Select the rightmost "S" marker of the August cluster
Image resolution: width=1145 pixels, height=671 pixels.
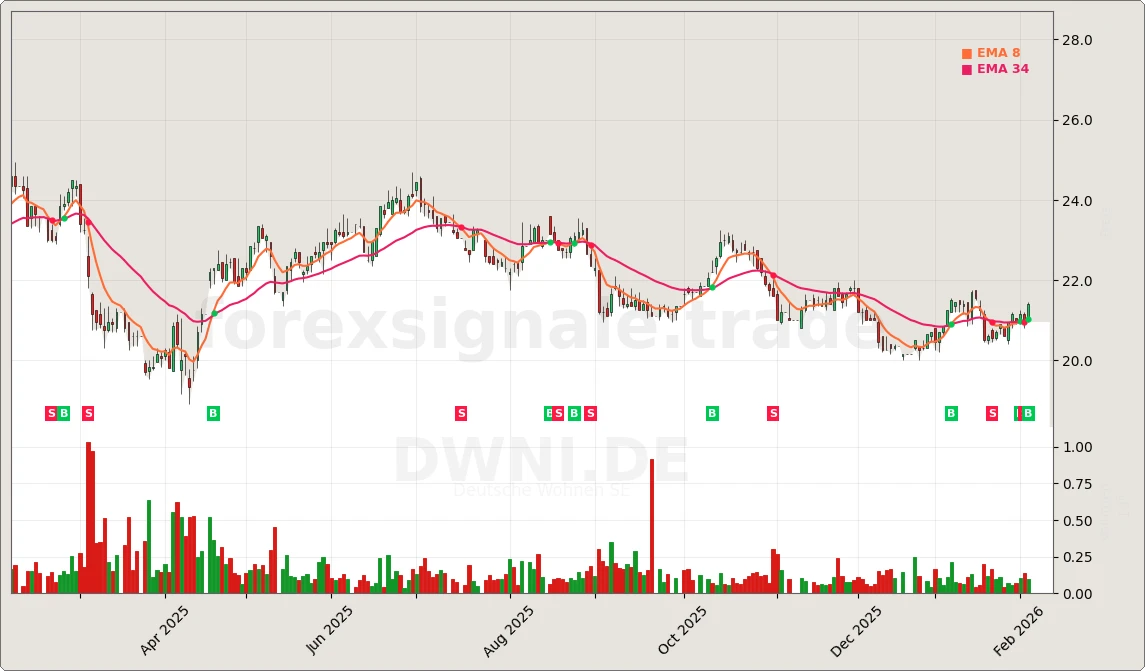point(590,412)
